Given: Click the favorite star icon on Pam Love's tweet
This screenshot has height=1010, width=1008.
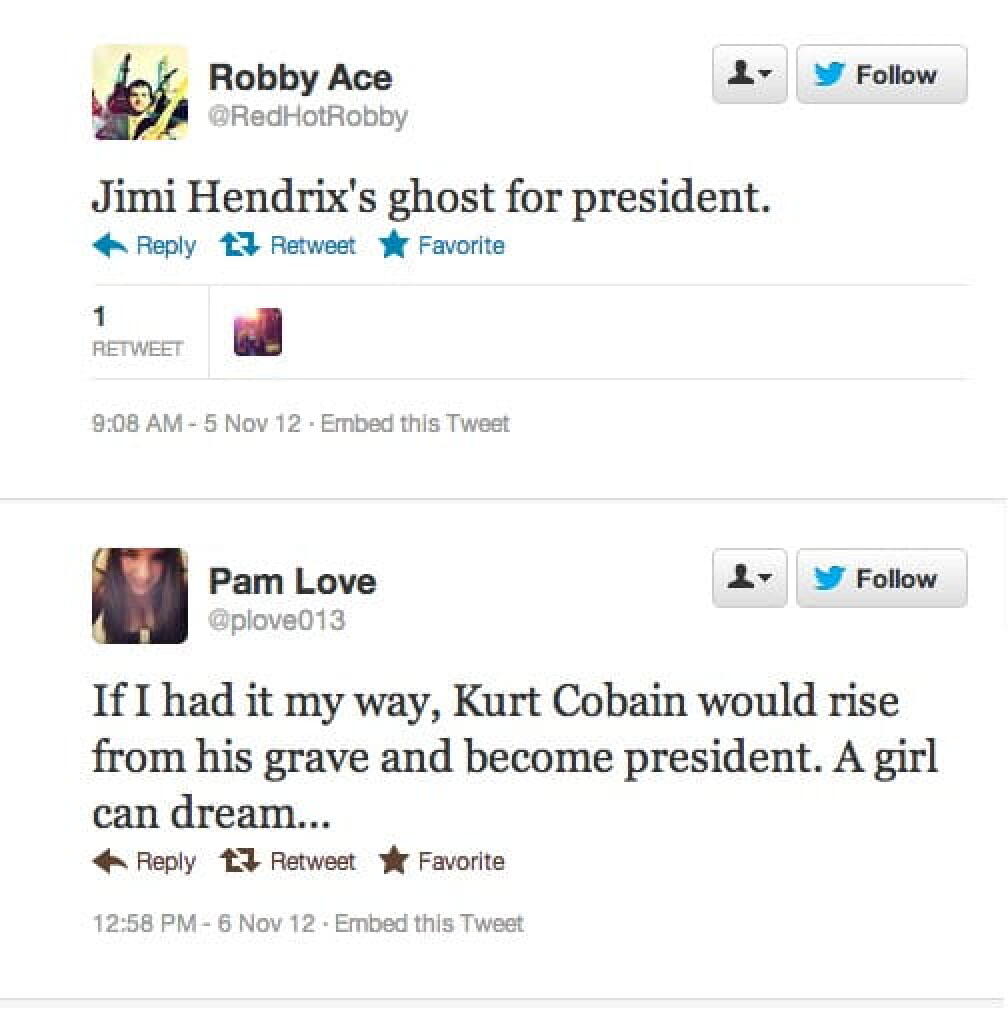Looking at the screenshot, I should tap(394, 861).
